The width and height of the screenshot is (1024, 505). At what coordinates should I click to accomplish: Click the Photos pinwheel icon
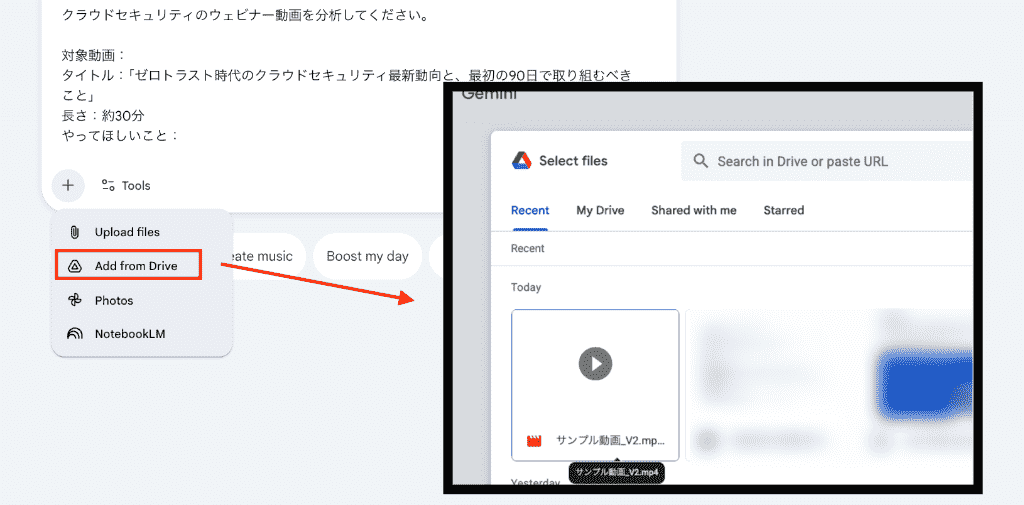pos(75,300)
